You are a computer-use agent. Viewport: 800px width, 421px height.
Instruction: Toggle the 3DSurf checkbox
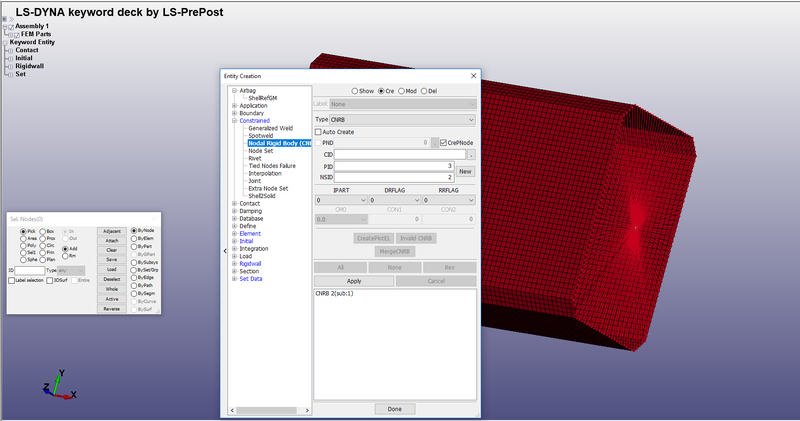point(49,280)
